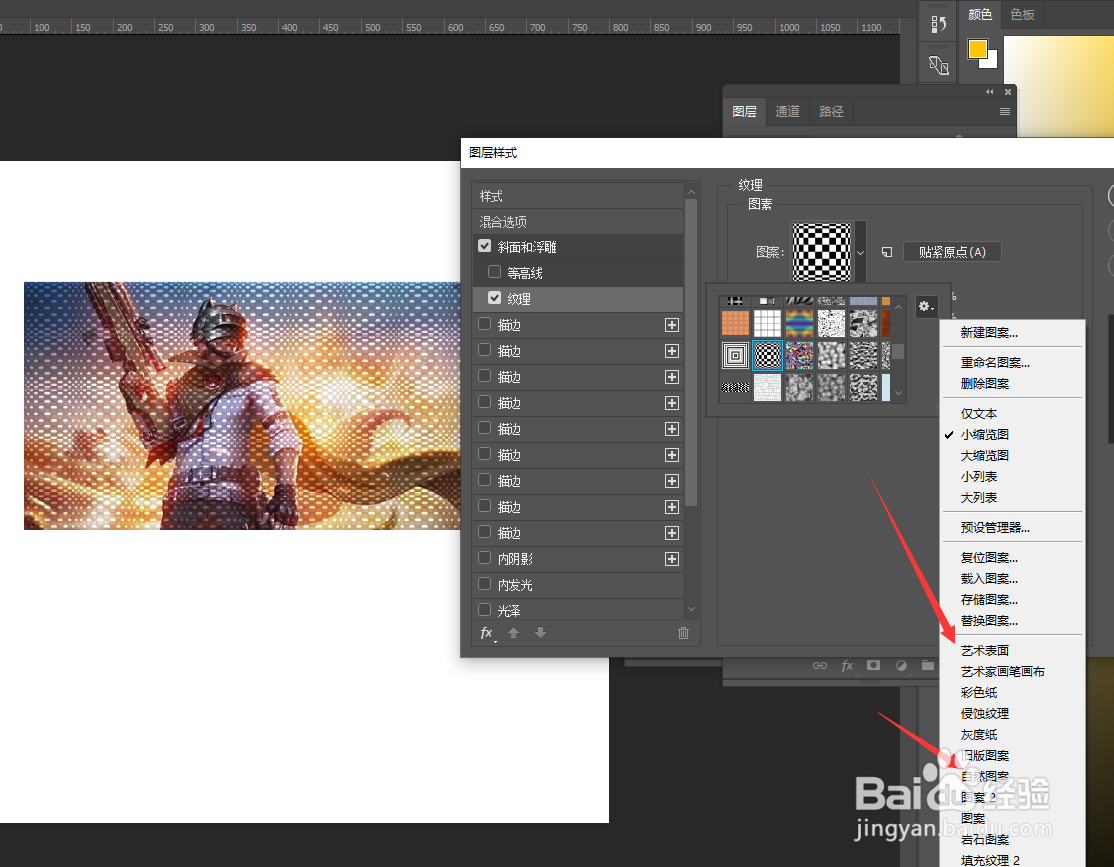
Task: Click the white background color swatch
Action: click(x=990, y=61)
